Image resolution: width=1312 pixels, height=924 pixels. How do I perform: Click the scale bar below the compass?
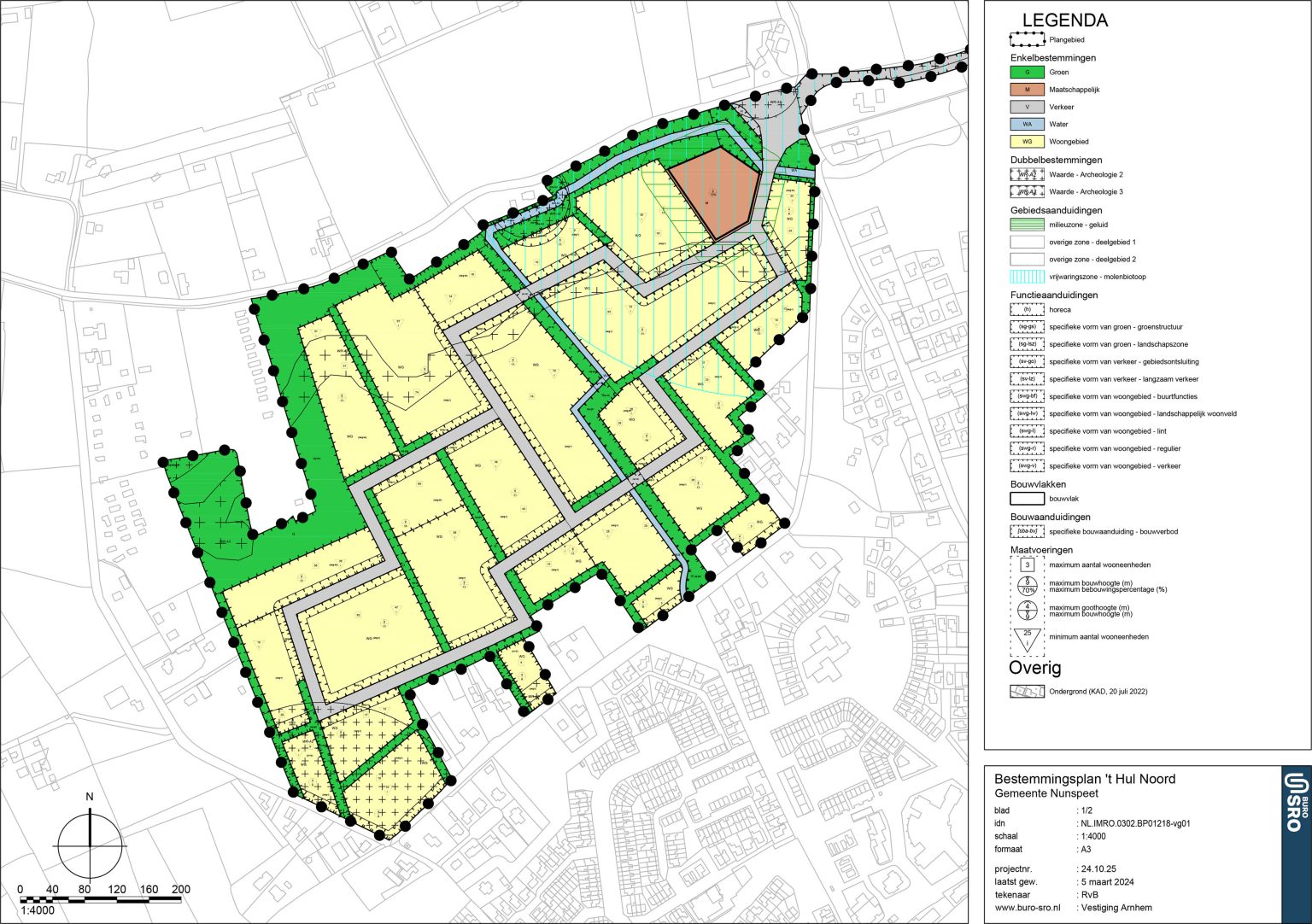point(101,899)
